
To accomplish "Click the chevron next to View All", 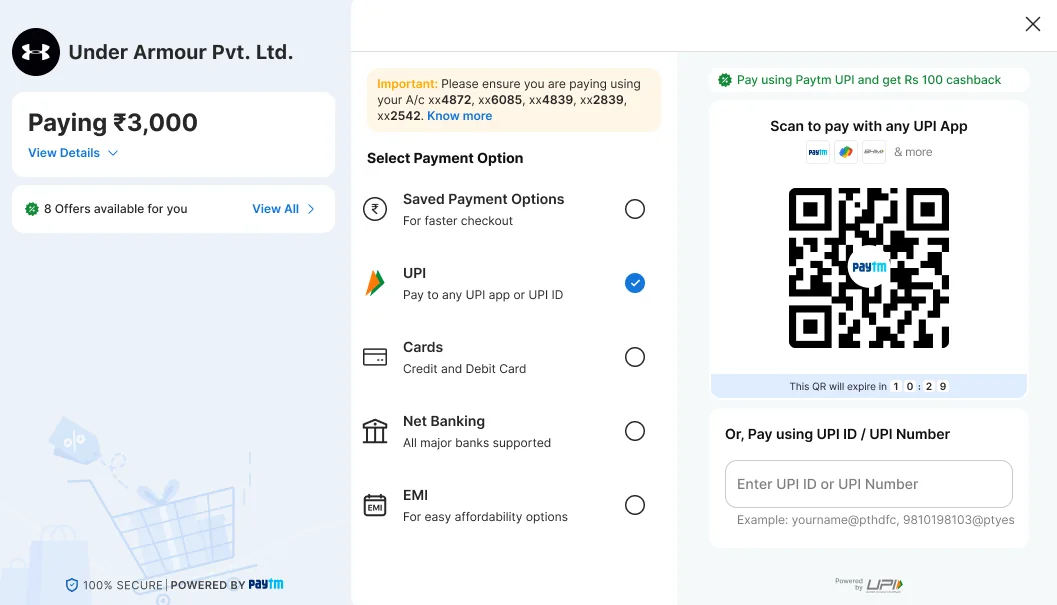I will 311,209.
